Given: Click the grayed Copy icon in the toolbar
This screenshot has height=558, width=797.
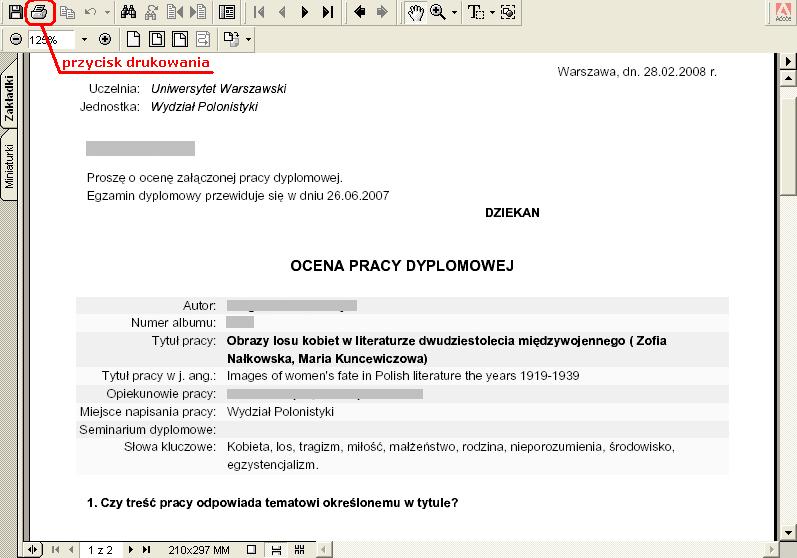Looking at the screenshot, I should pos(67,12).
